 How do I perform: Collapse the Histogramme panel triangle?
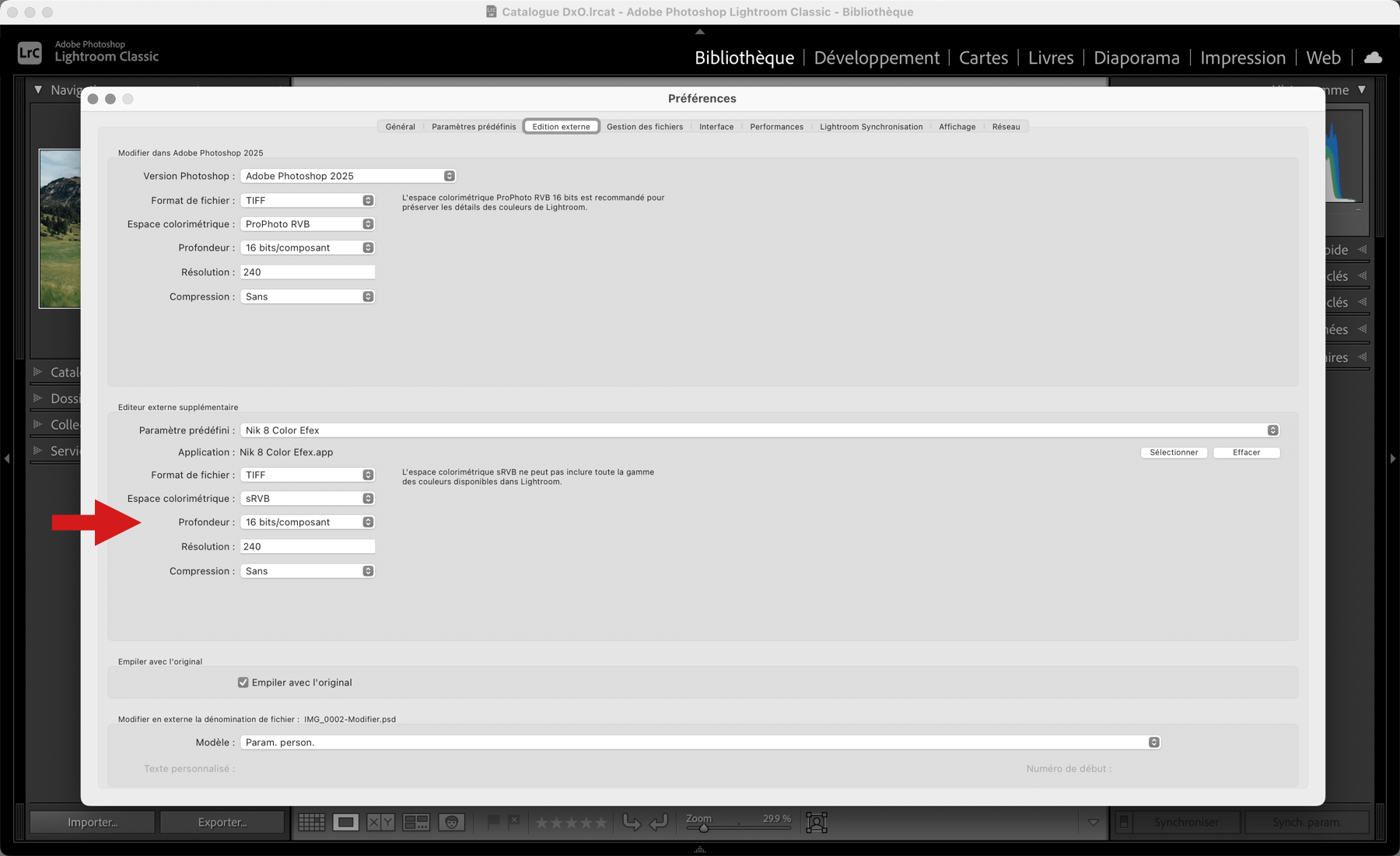pos(1362,90)
